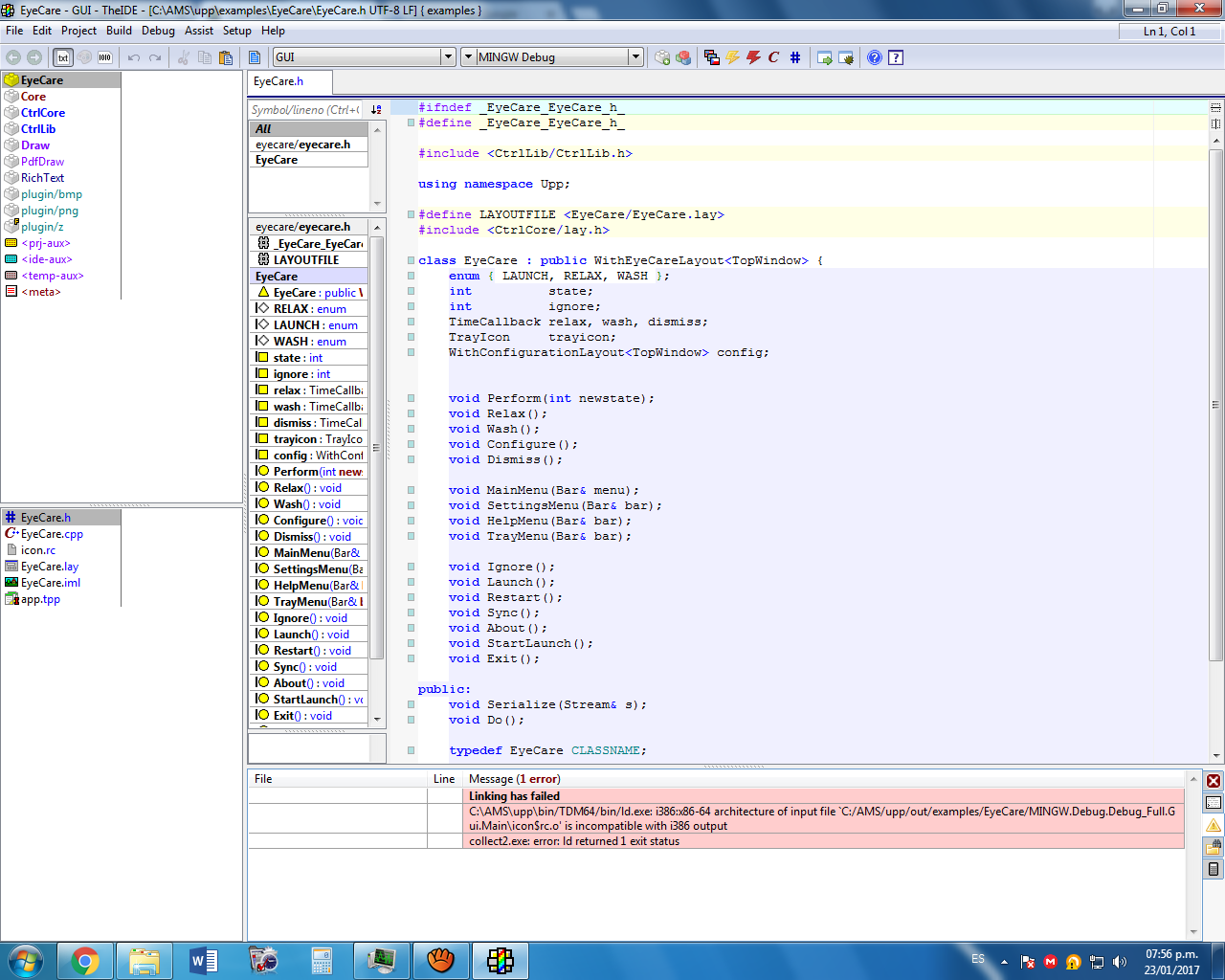Click the Build (yellow lightning) toolbar icon

click(733, 57)
